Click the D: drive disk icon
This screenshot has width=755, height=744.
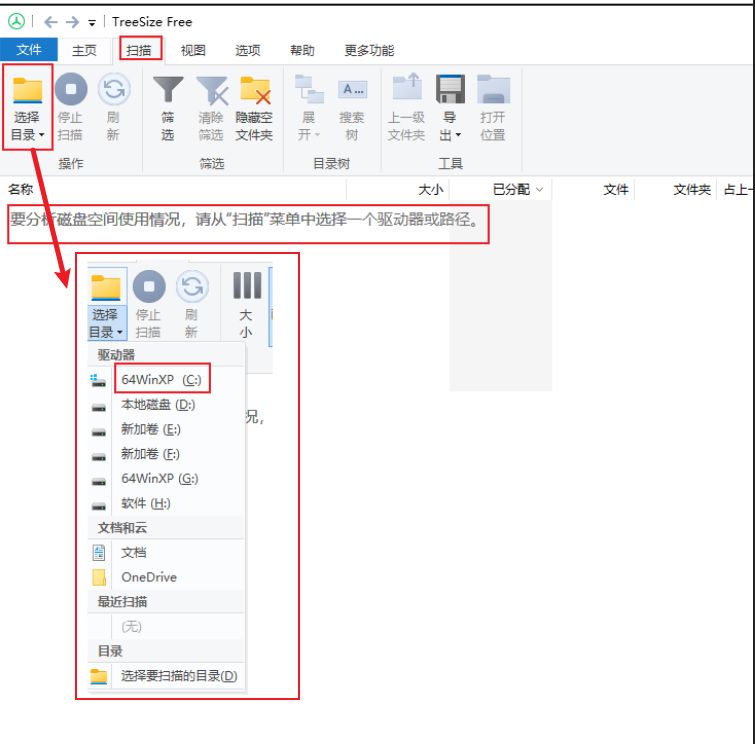tap(99, 408)
